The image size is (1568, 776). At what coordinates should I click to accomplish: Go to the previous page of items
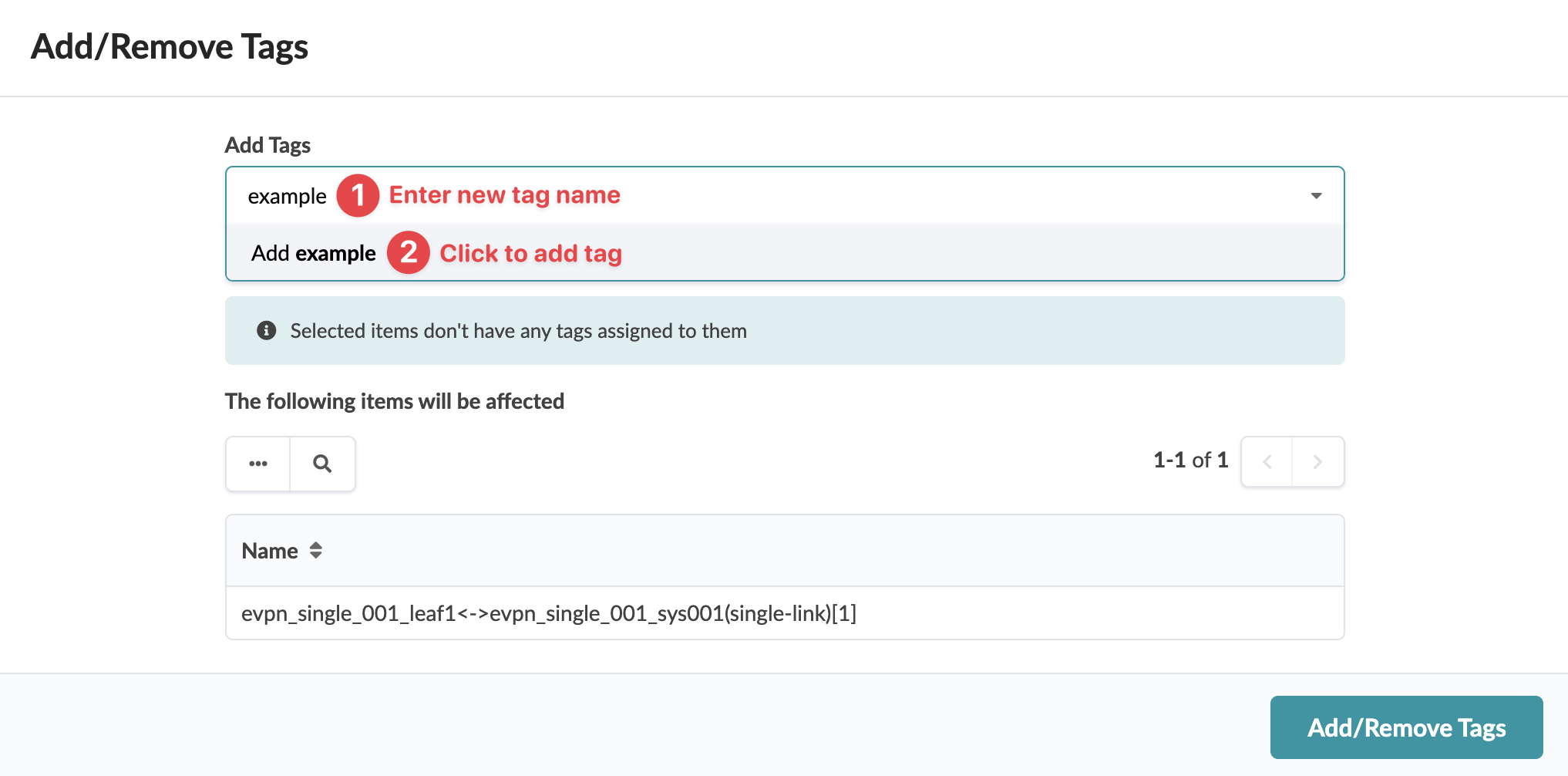click(1267, 462)
